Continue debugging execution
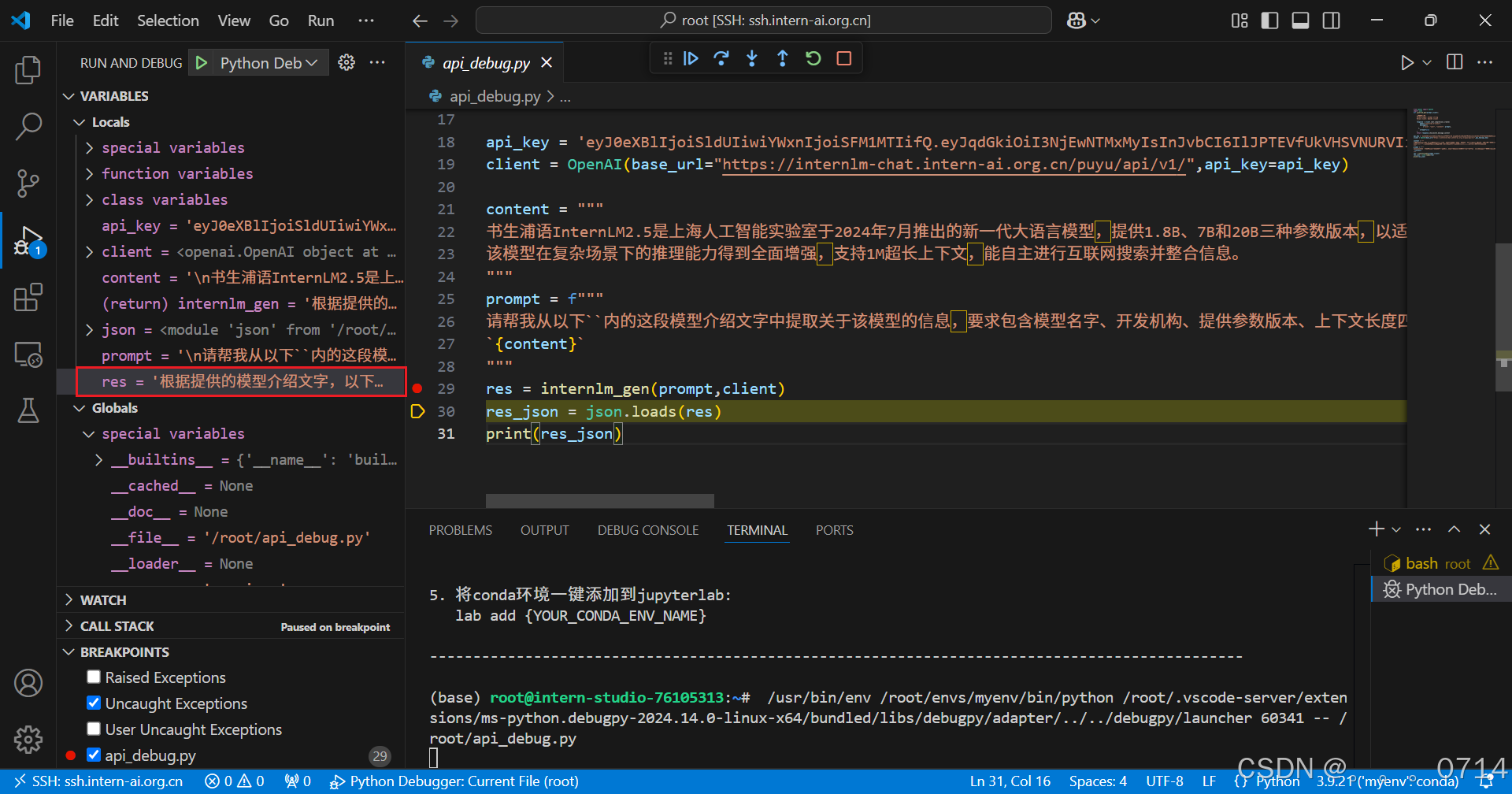This screenshot has height=794, width=1512. 691,58
